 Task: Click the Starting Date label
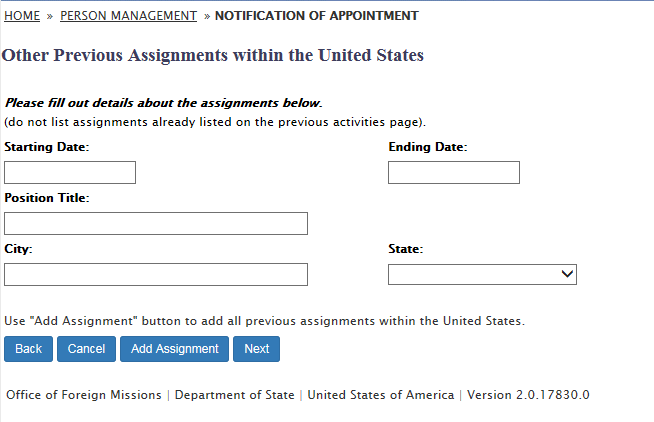coord(47,147)
